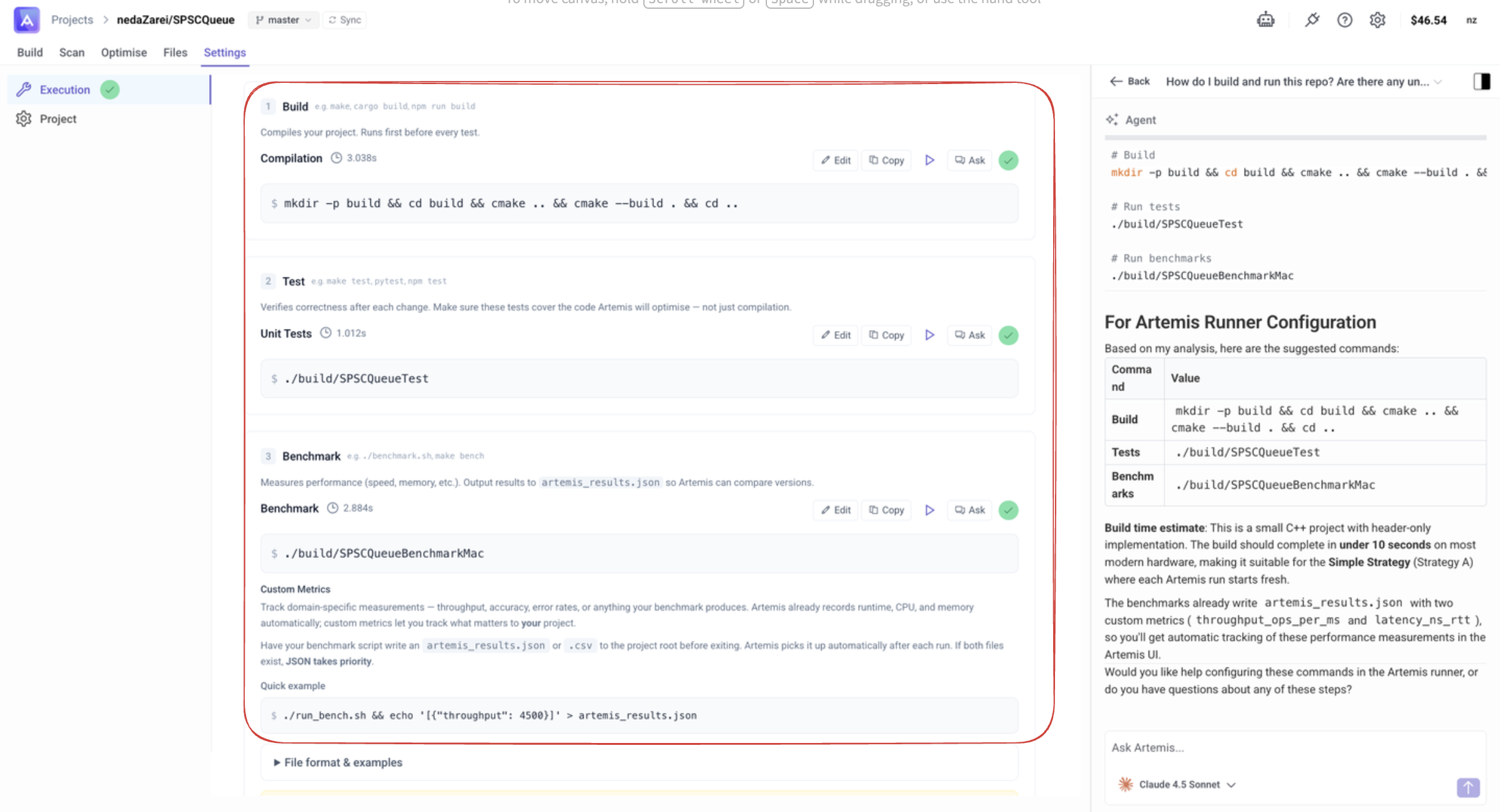Click the Compilation clock duration icon
Viewport: 1500px width, 812px height.
[x=336, y=158]
